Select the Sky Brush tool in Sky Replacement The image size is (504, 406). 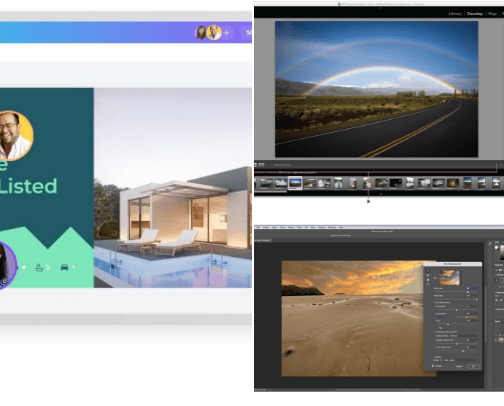(428, 275)
